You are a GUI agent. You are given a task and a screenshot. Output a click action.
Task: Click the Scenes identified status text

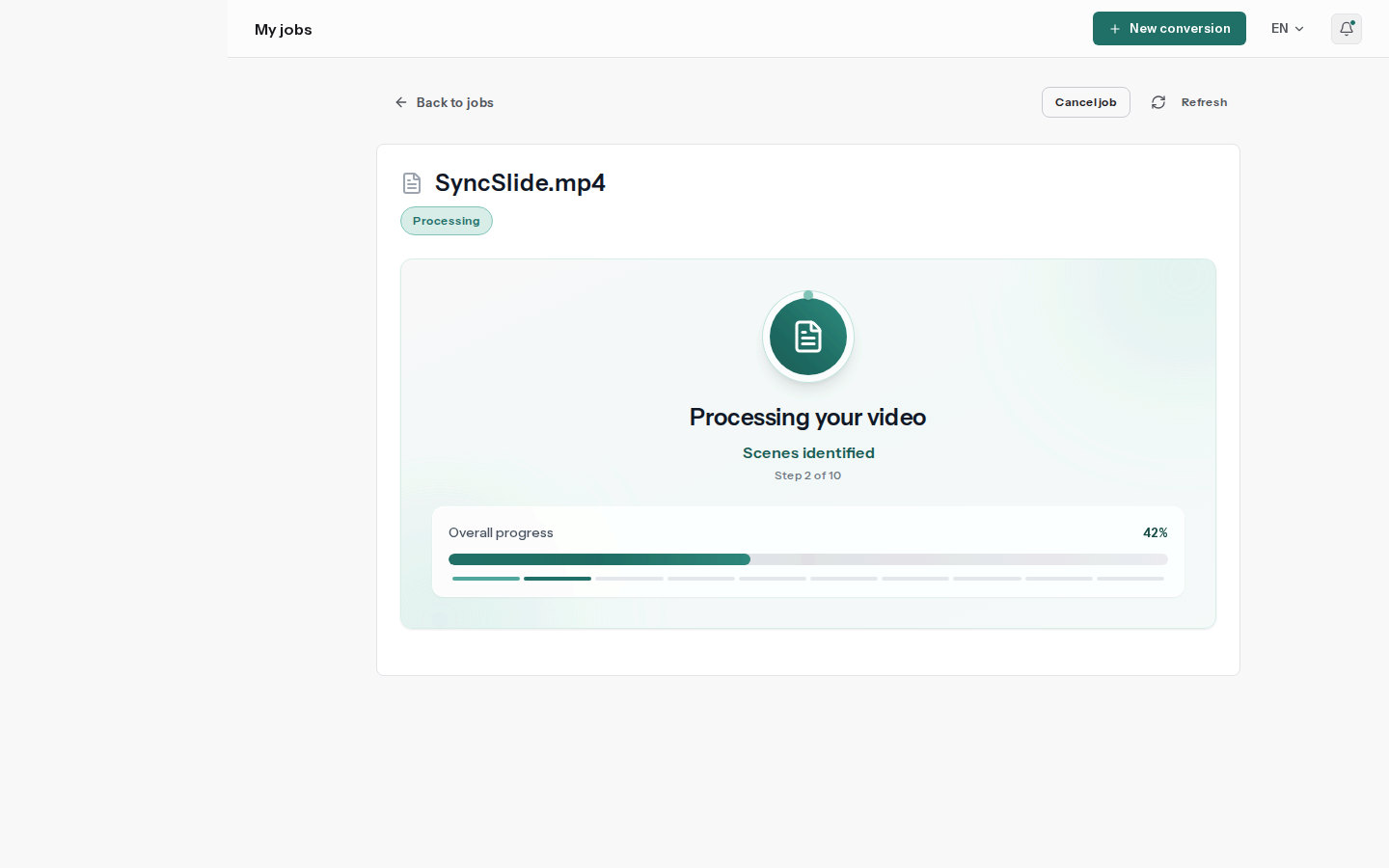point(808,452)
